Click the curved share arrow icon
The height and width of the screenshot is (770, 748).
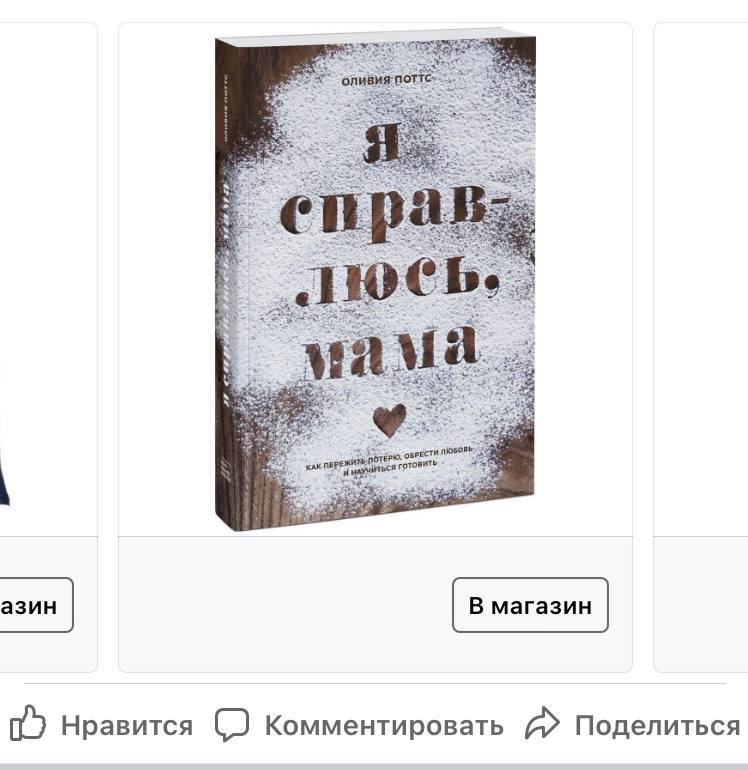coord(542,722)
